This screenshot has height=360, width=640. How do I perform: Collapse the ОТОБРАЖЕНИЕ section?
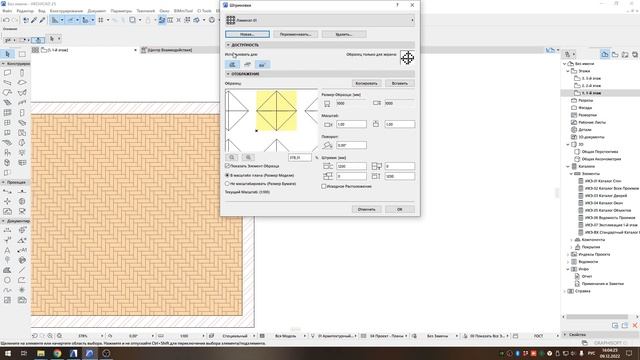(228, 74)
